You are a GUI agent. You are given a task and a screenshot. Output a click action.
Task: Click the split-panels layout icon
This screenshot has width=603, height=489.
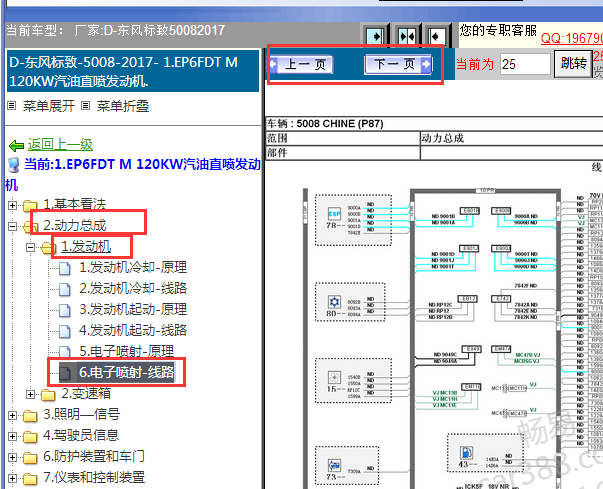click(x=407, y=37)
